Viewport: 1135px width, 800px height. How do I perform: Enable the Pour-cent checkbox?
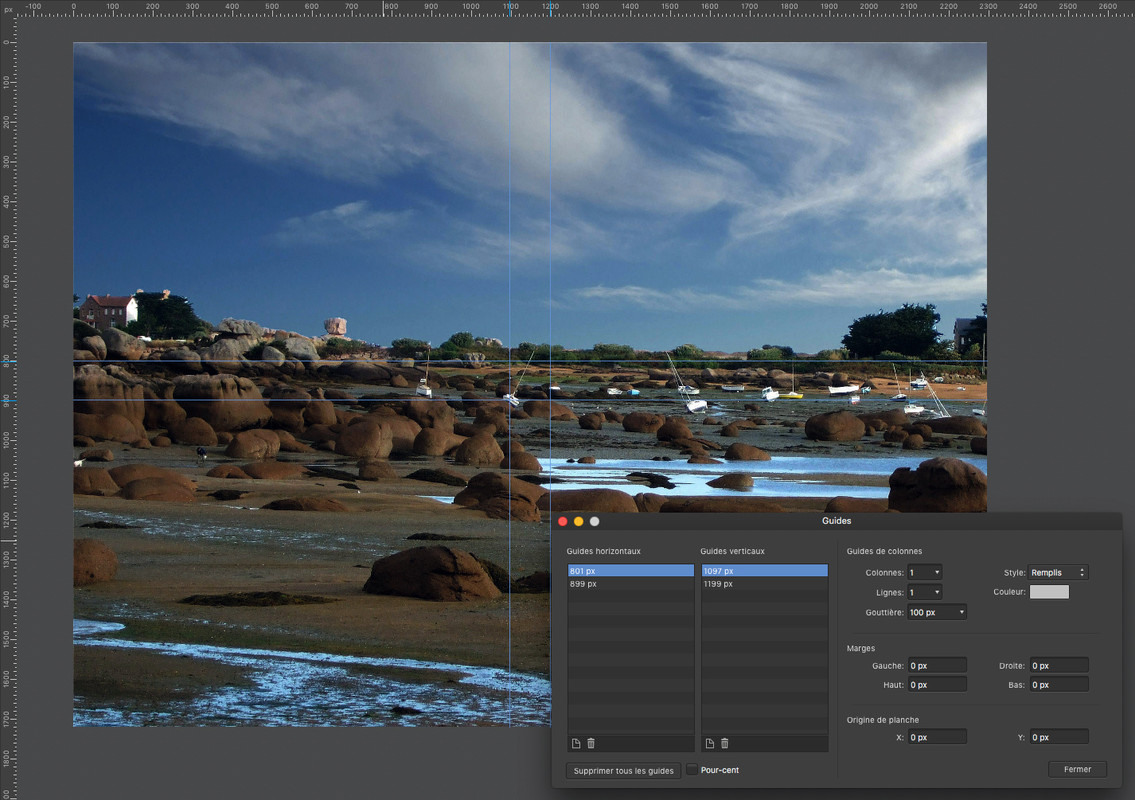[692, 770]
